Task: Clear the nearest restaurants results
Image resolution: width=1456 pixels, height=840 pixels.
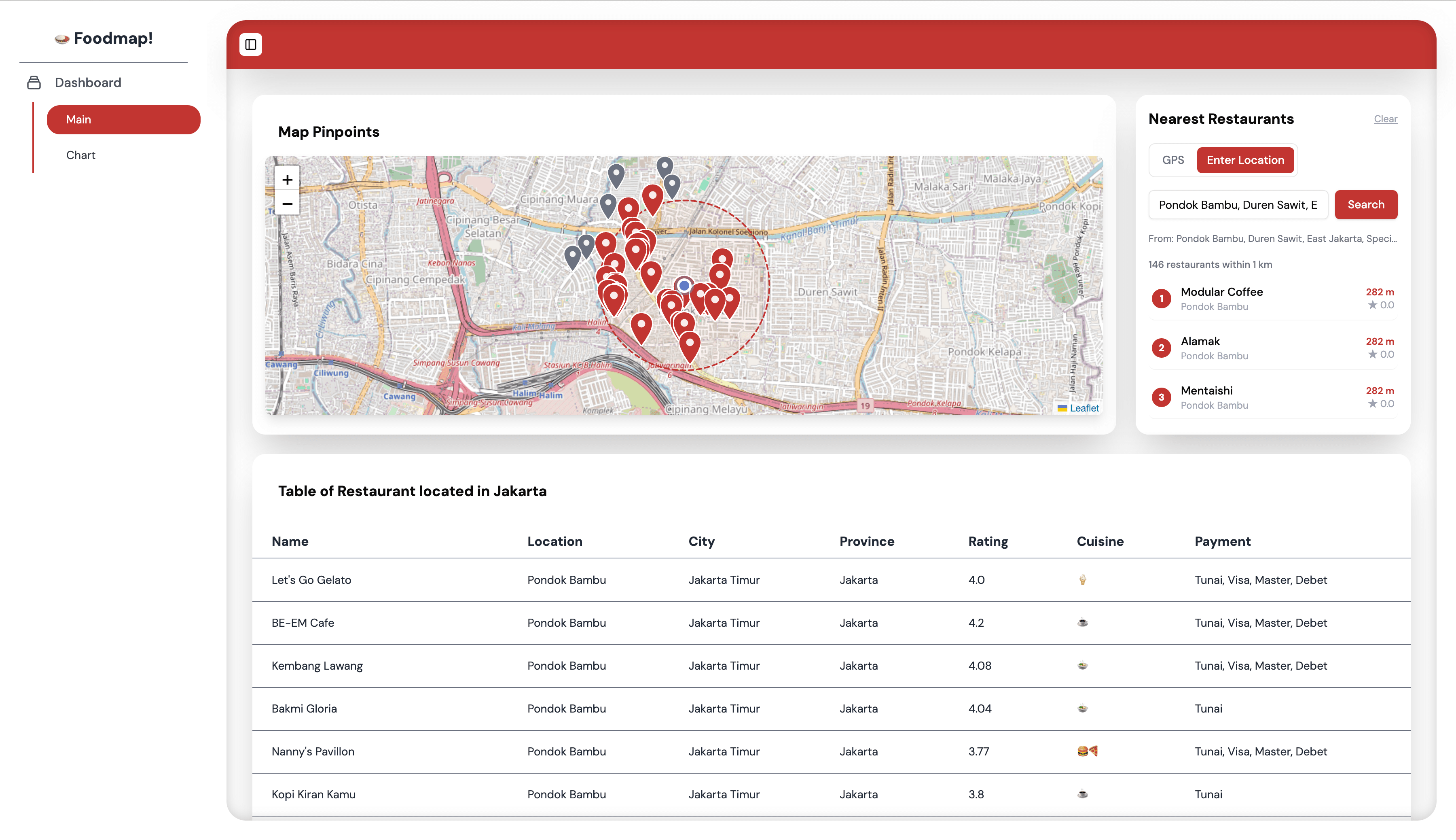Action: [1385, 119]
